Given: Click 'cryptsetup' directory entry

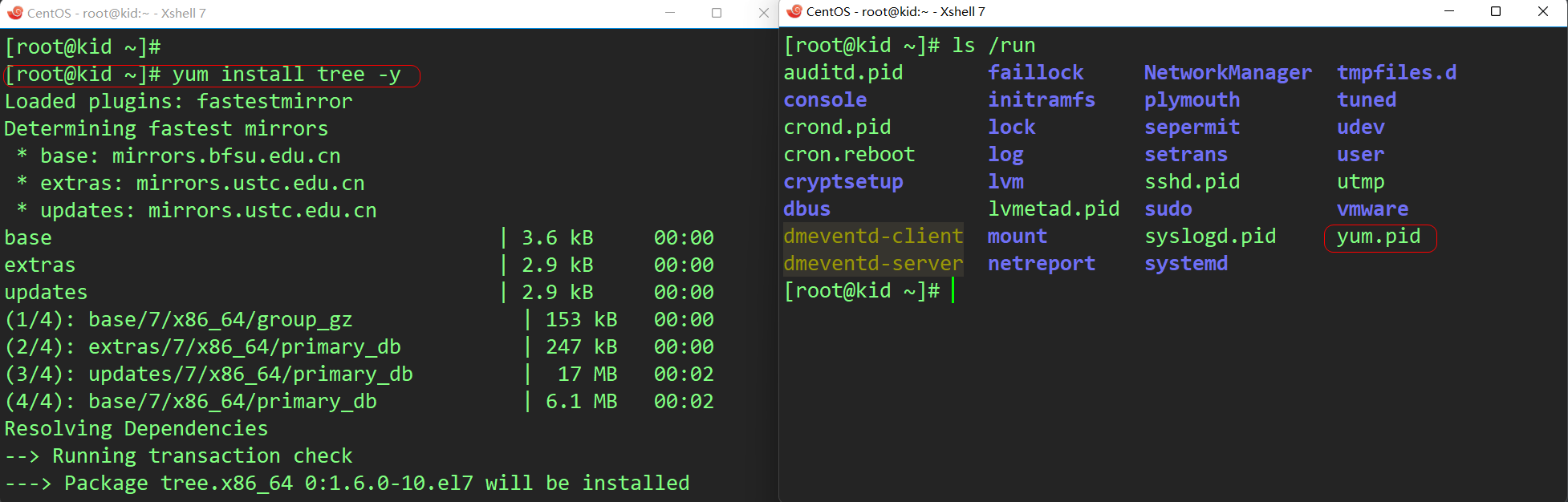Looking at the screenshot, I should (x=843, y=182).
